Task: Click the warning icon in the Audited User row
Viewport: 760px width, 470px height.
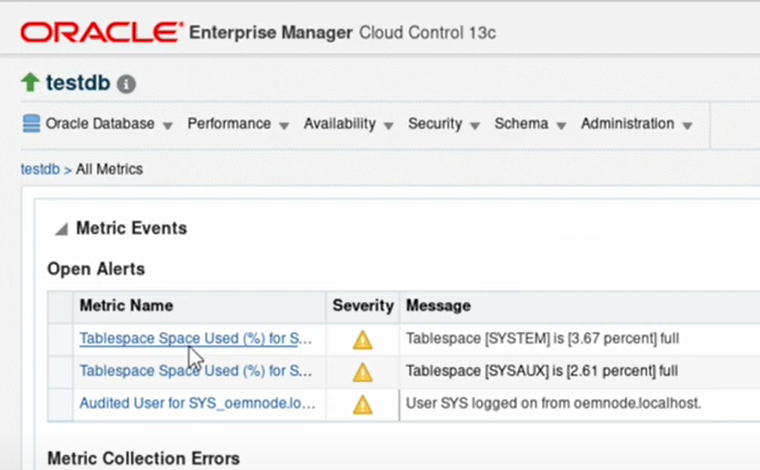Action: click(x=363, y=405)
